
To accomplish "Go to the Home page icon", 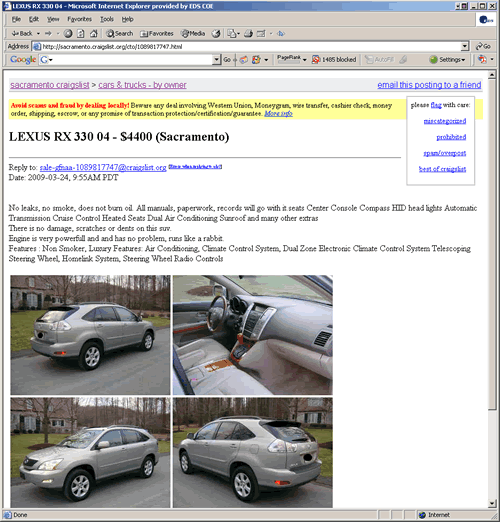I will coord(94,33).
